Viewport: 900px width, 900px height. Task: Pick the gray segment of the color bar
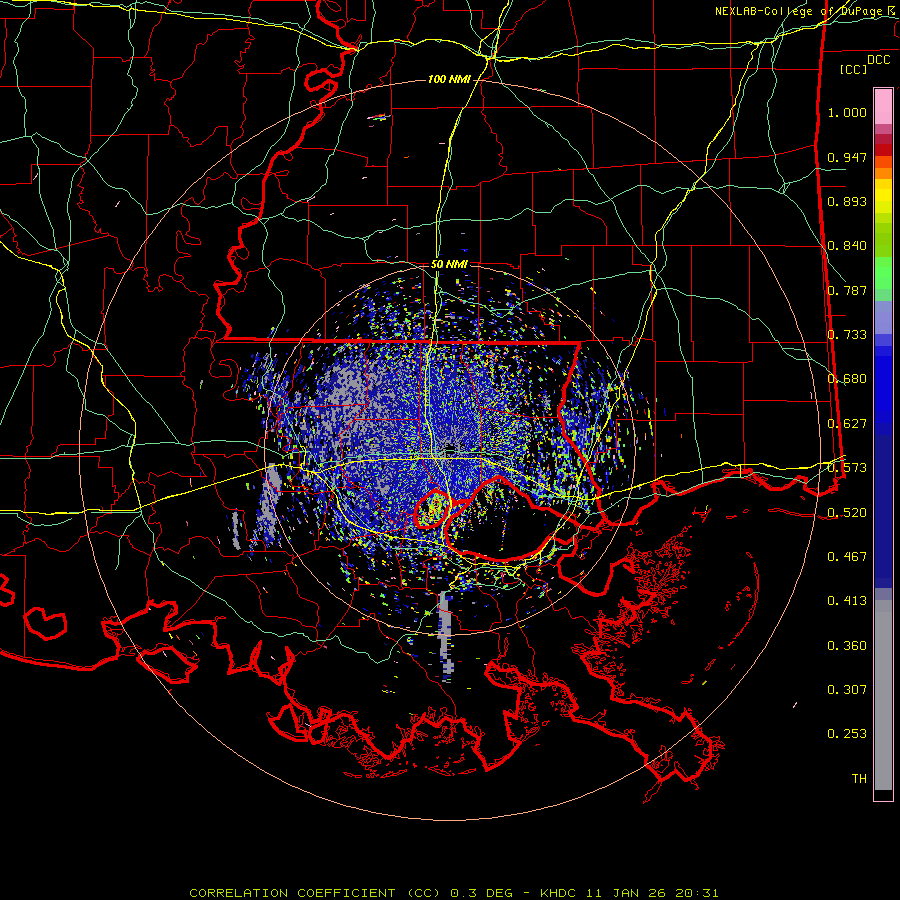click(x=883, y=695)
